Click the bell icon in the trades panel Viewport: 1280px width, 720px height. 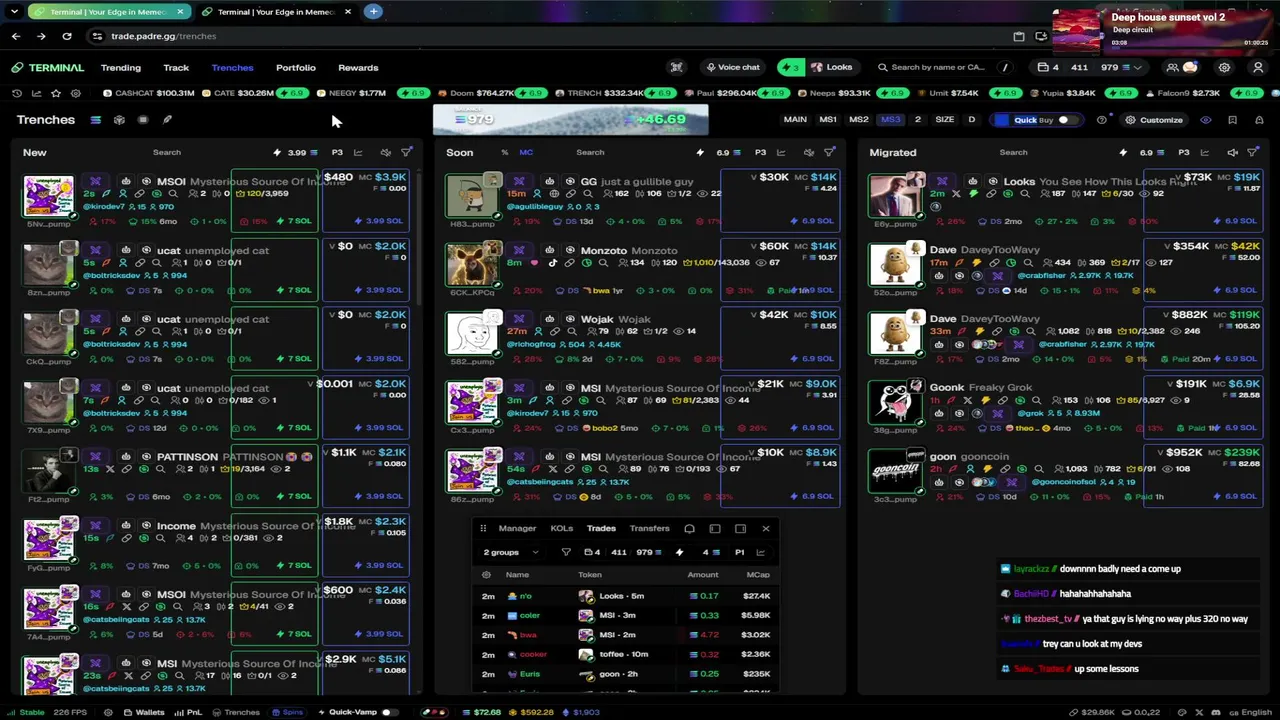tap(689, 529)
